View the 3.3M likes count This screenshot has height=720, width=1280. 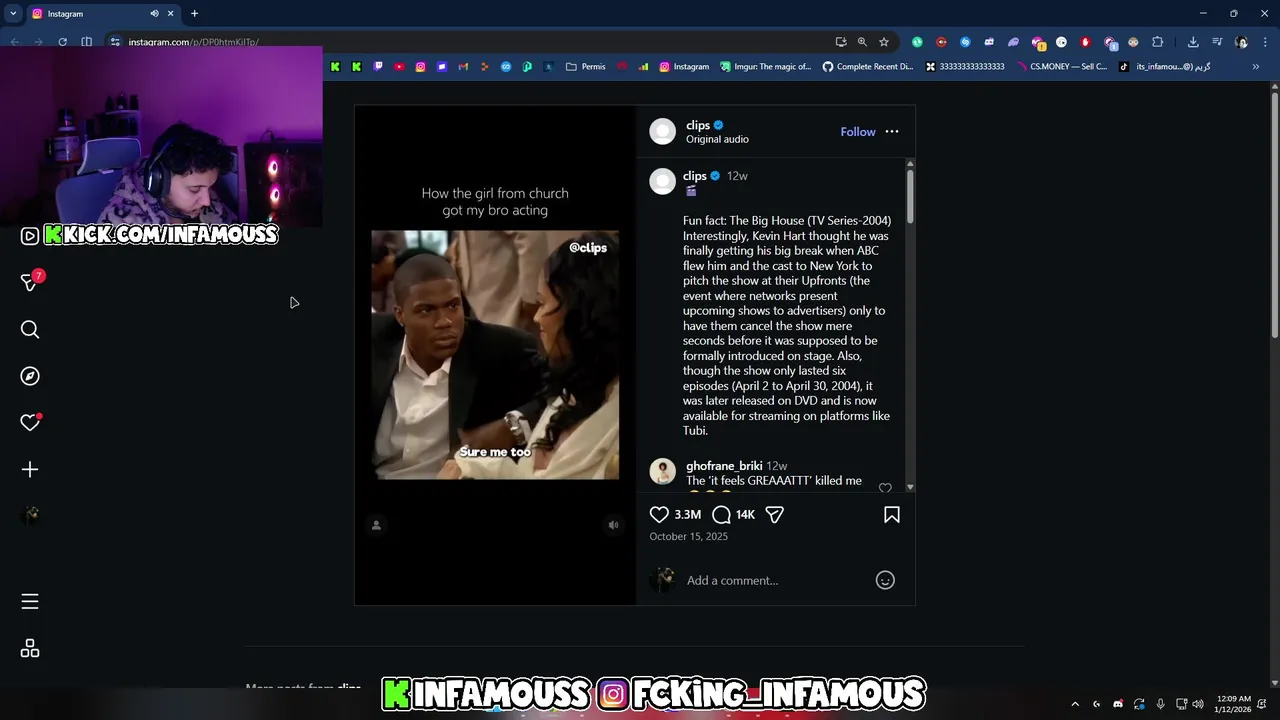point(688,515)
